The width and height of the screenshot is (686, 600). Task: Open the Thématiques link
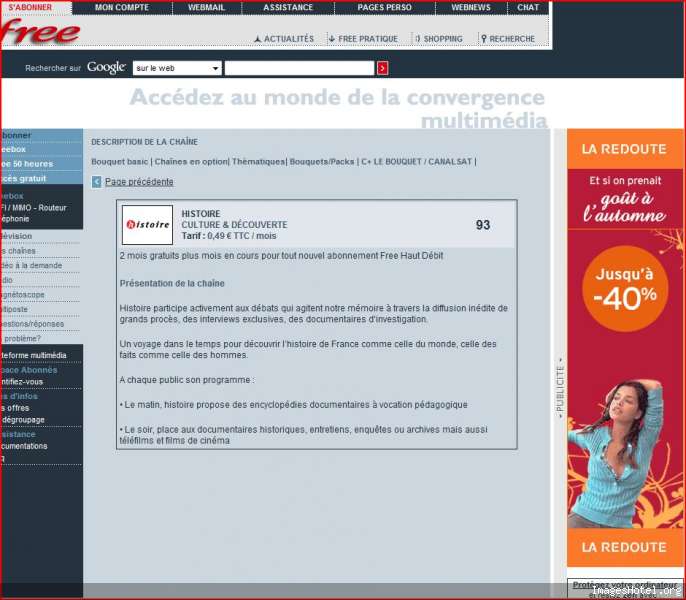(x=258, y=162)
